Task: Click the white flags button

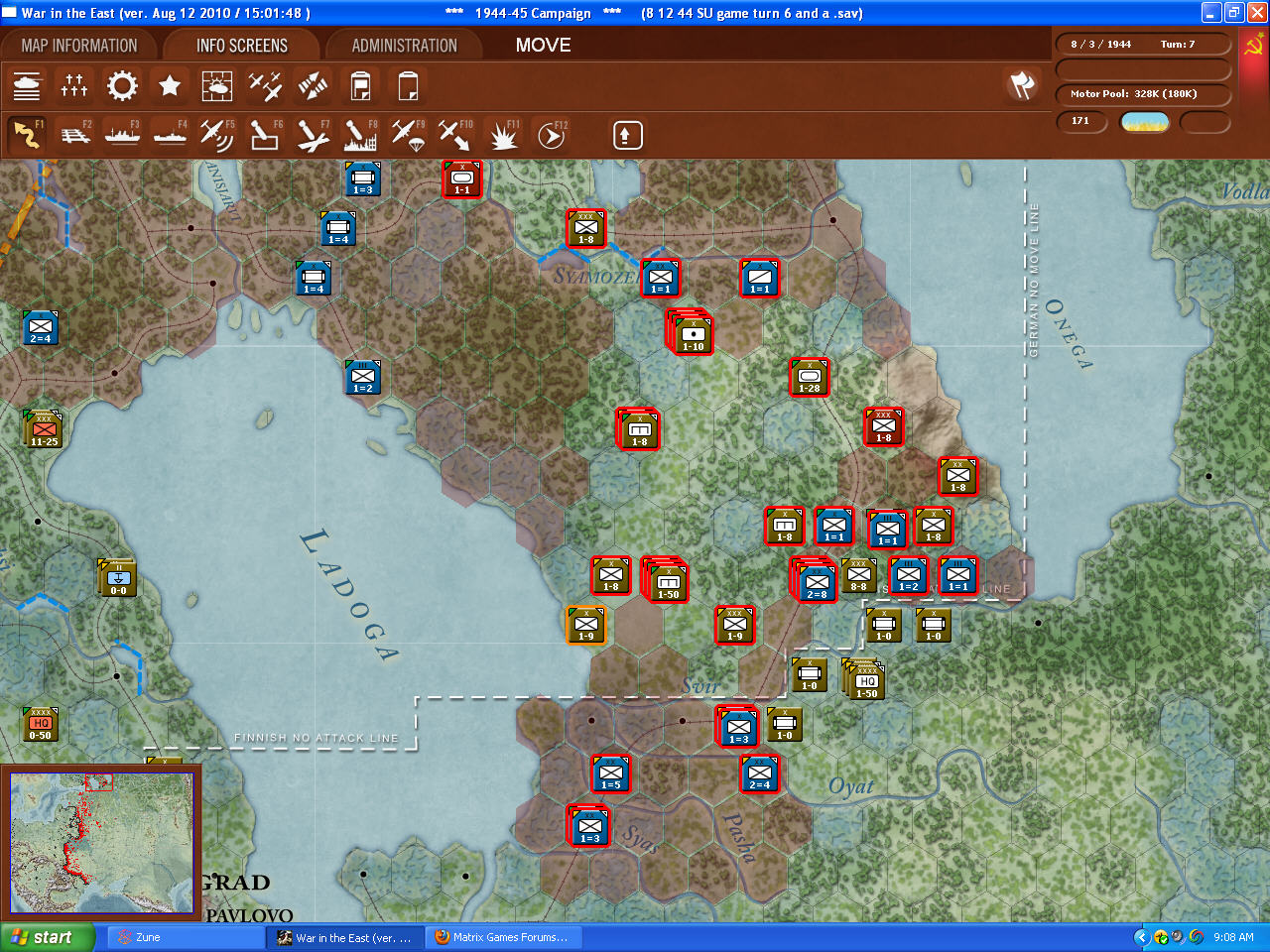Action: (1021, 85)
